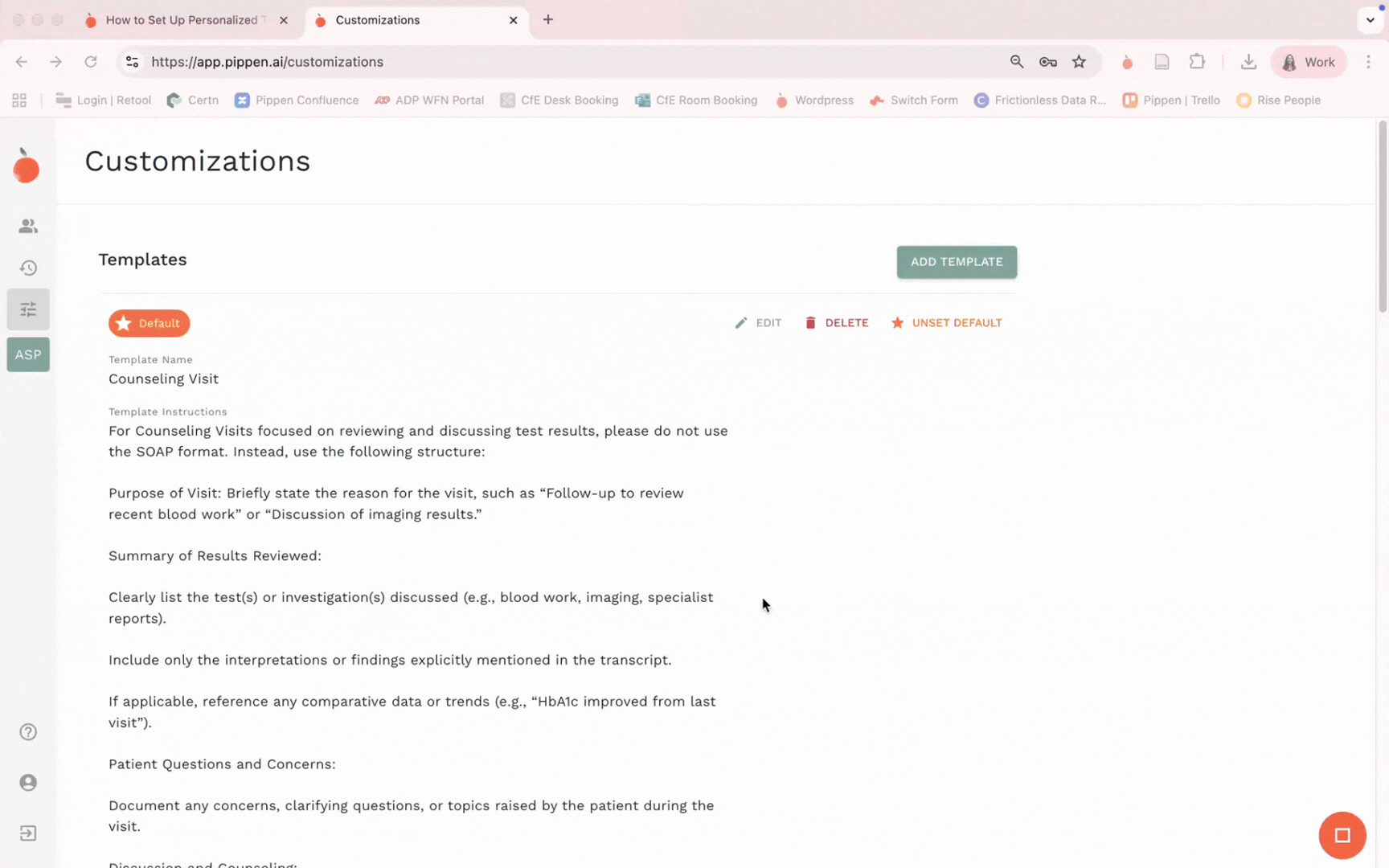Open the Pippen Confluence bookmark
The height and width of the screenshot is (868, 1389).
click(297, 100)
